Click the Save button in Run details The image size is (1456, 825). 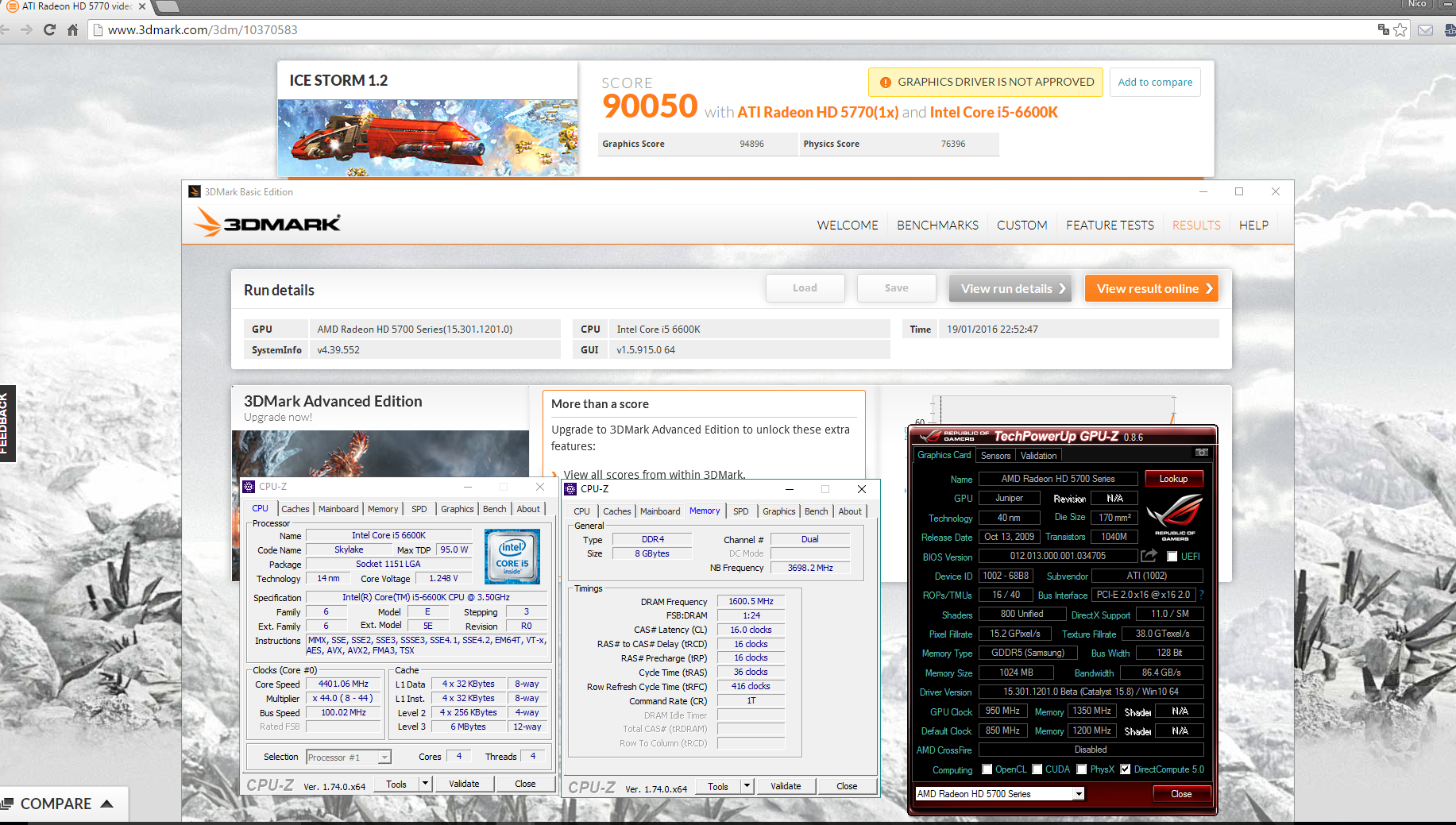click(x=896, y=288)
